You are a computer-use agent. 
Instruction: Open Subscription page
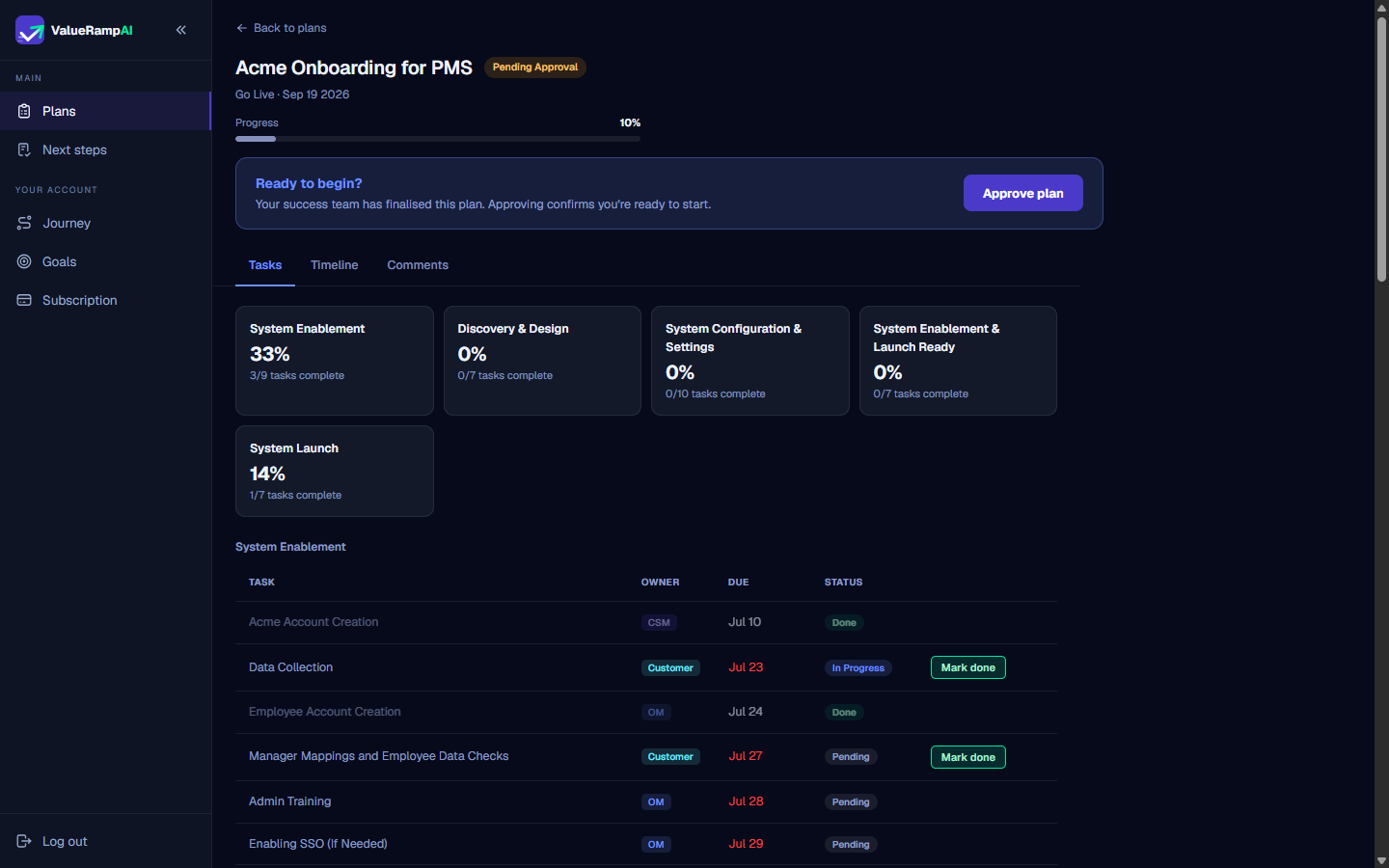(105, 300)
